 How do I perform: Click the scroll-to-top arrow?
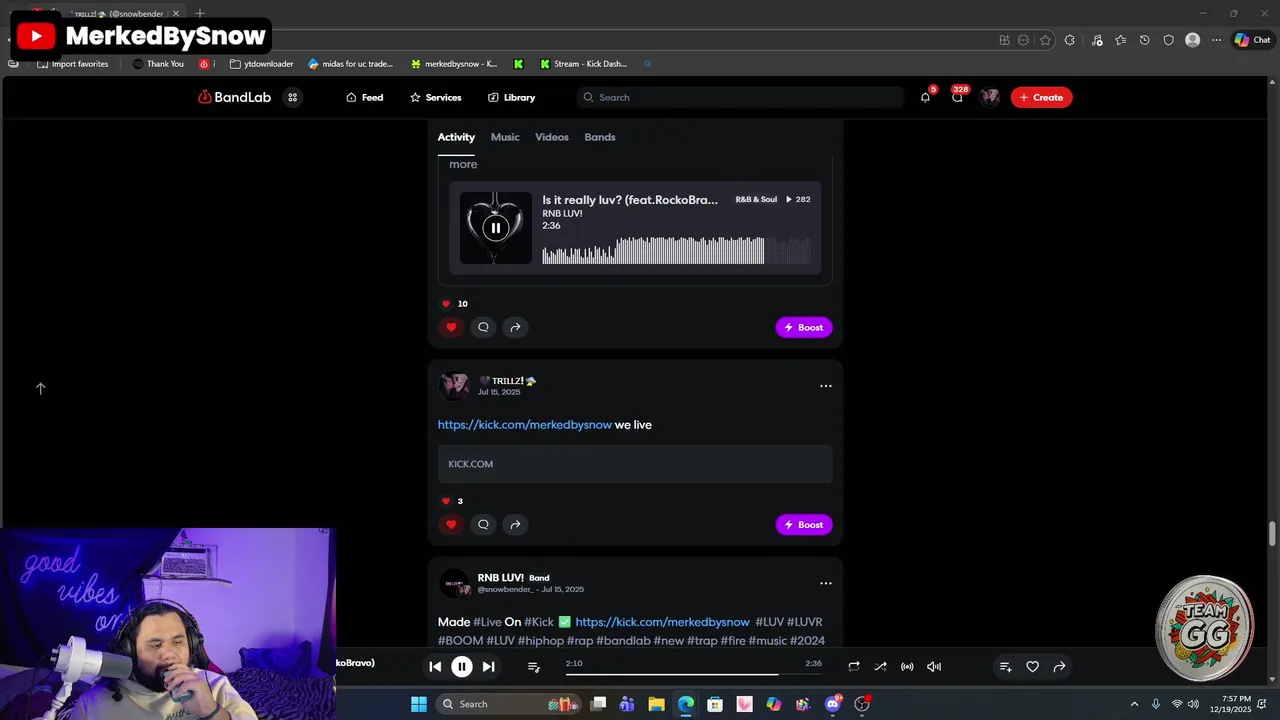[41, 388]
